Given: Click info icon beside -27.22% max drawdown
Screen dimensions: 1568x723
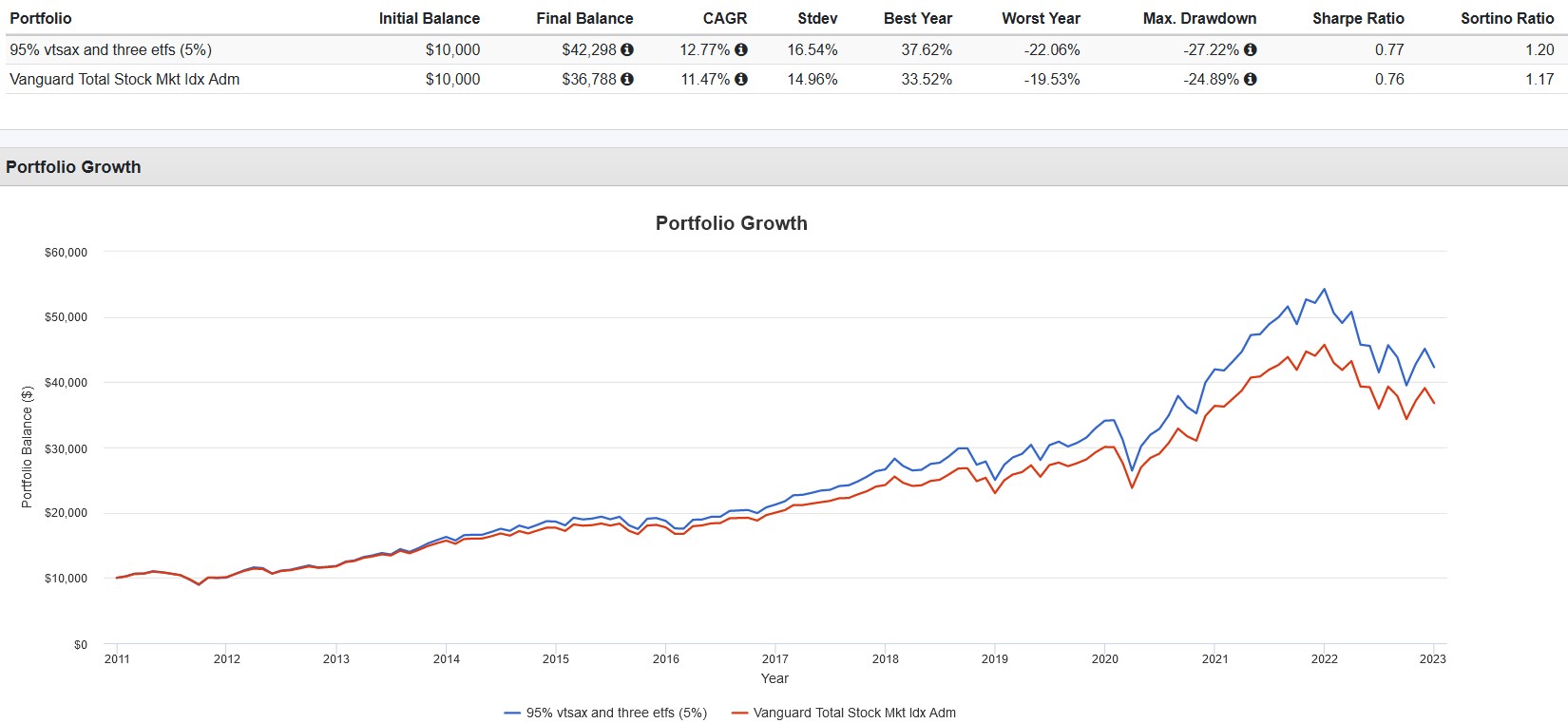Looking at the screenshot, I should click(1251, 49).
